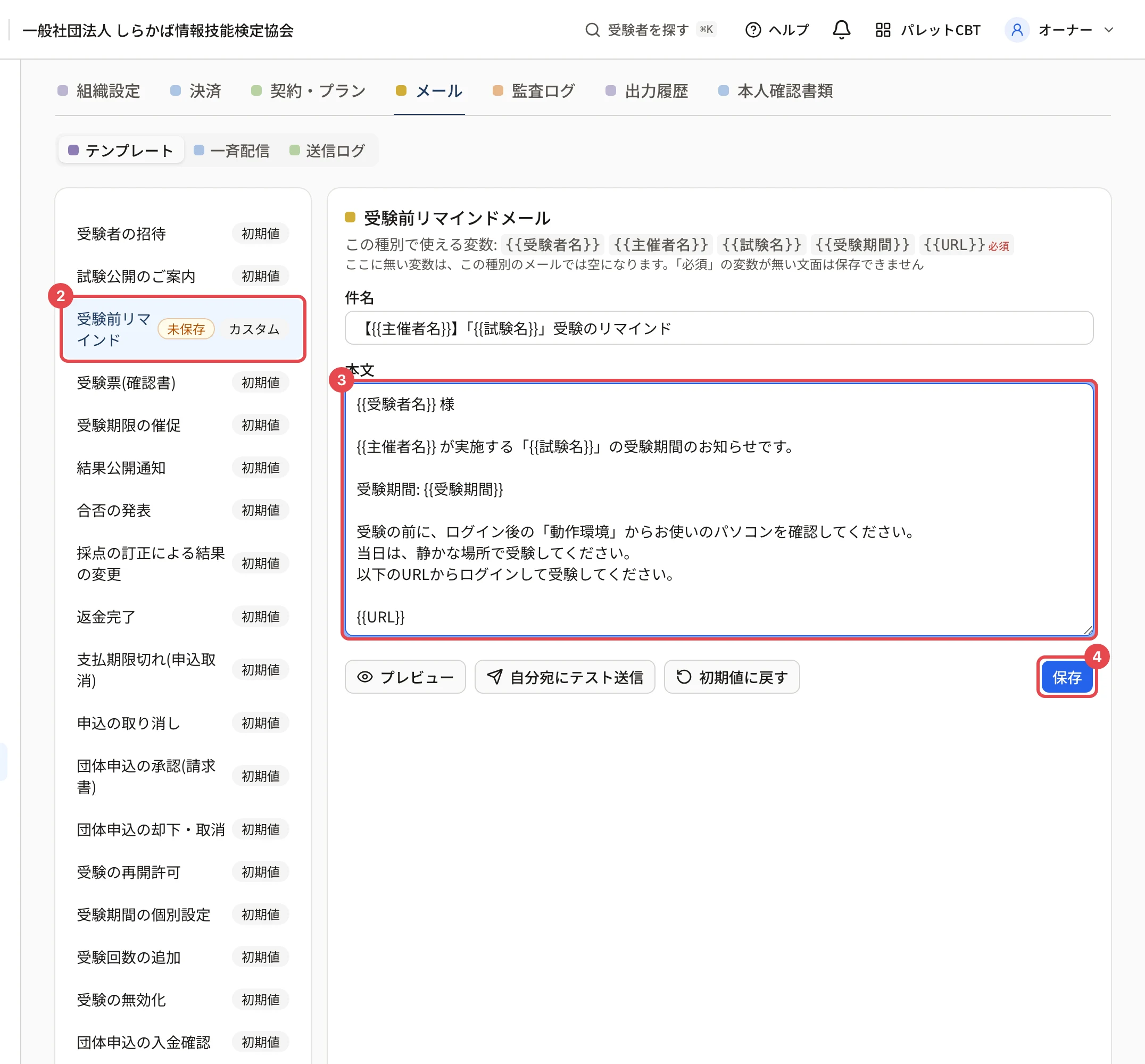
Task: Go to 本人確認書類 tab
Action: point(775,91)
